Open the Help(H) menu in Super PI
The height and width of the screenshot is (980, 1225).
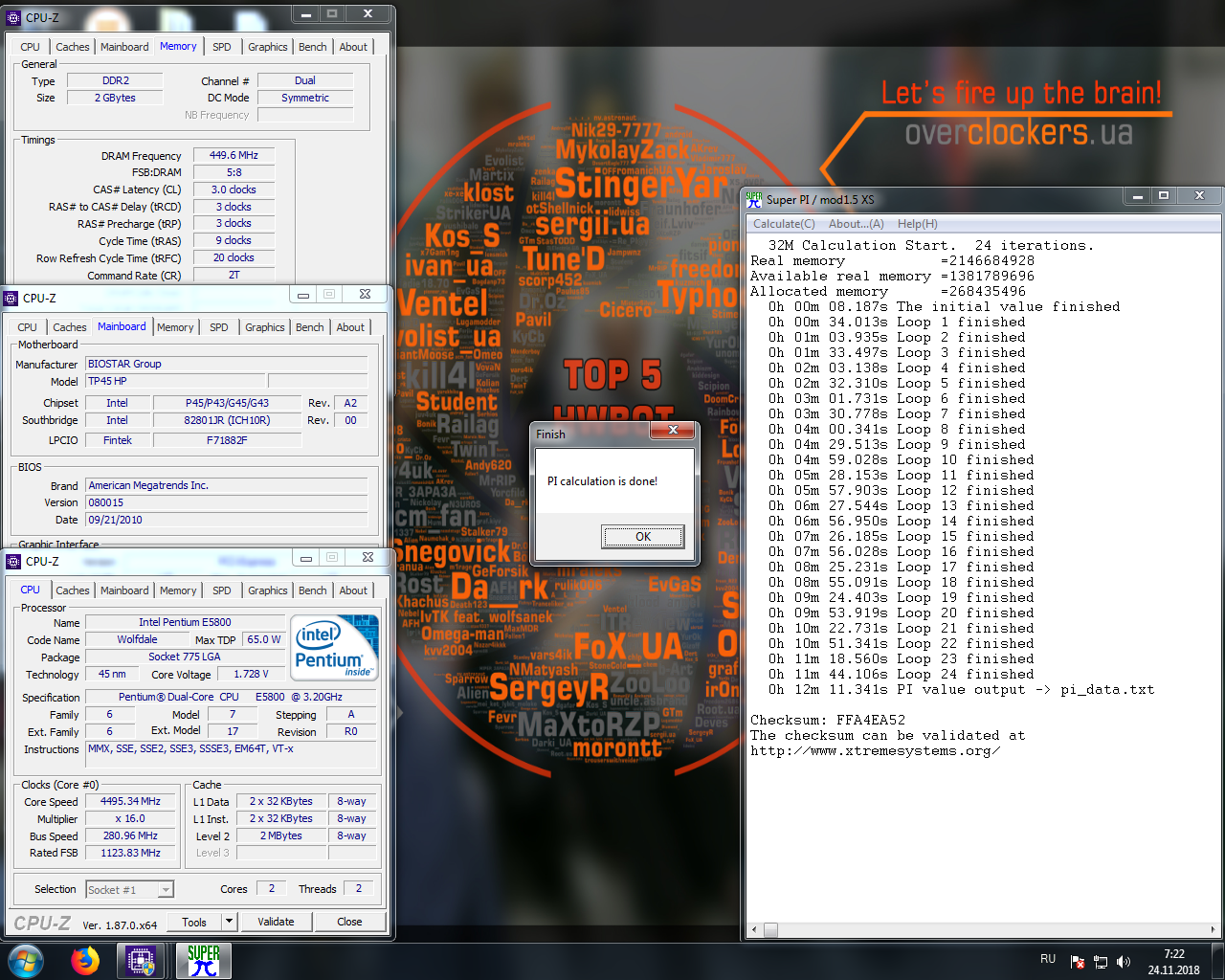(x=918, y=224)
